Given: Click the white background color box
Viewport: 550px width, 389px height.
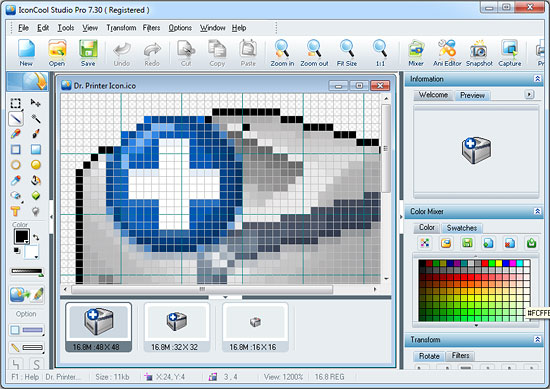Looking at the screenshot, I should pos(31,251).
